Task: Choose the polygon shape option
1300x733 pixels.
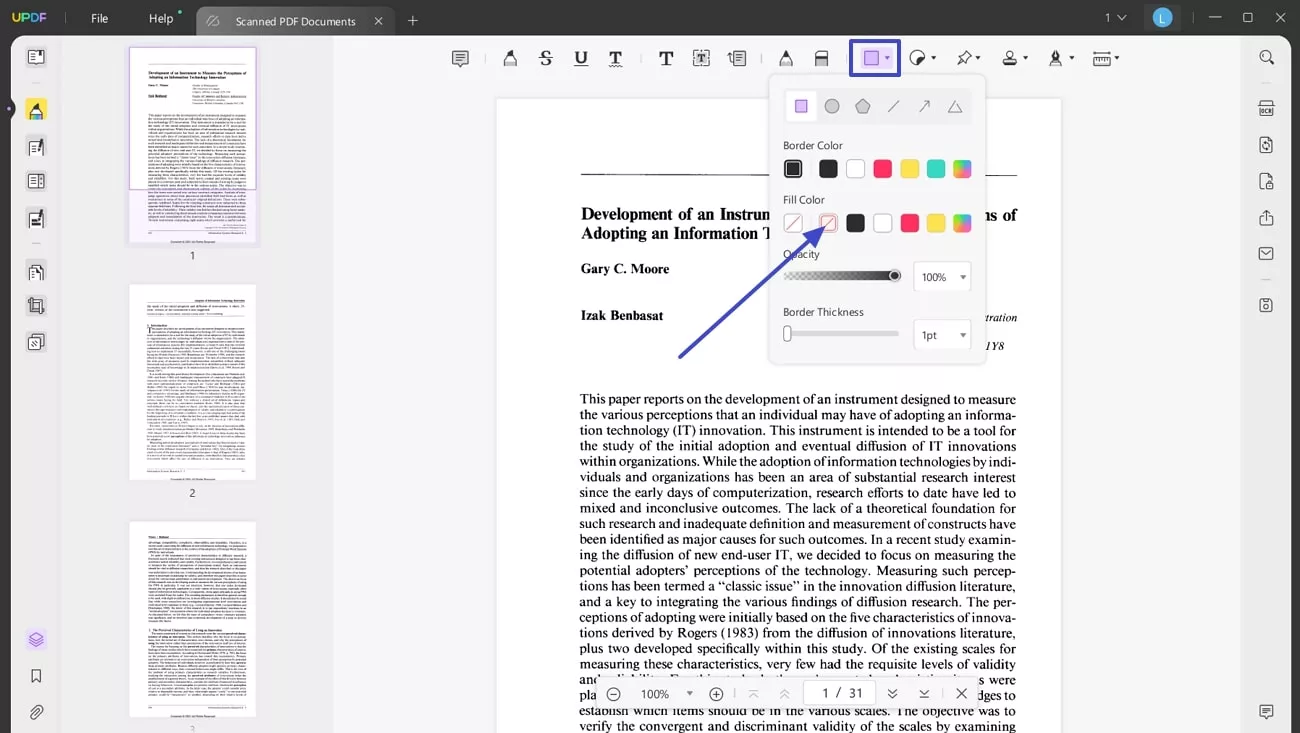Action: [x=863, y=106]
